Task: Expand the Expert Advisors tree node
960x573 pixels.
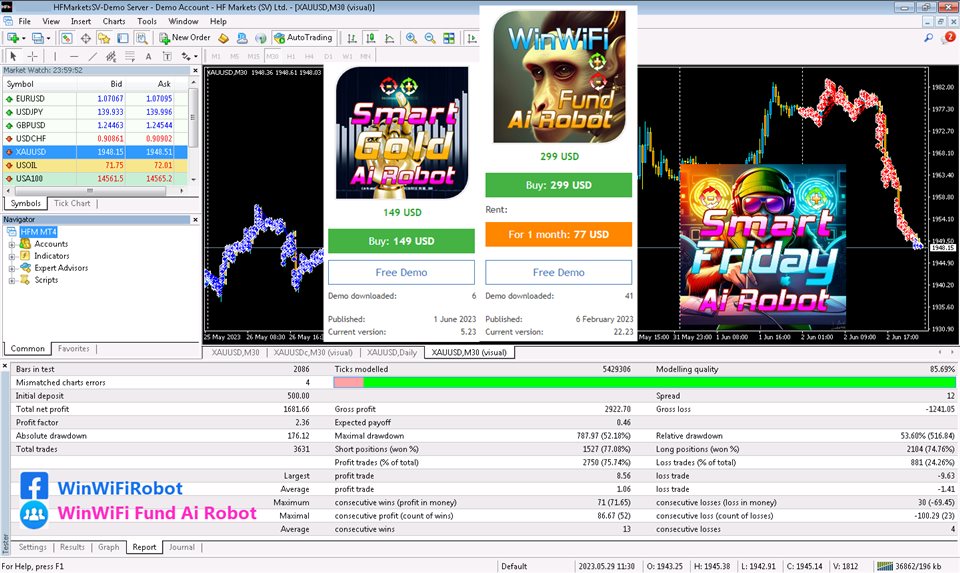Action: 13,268
